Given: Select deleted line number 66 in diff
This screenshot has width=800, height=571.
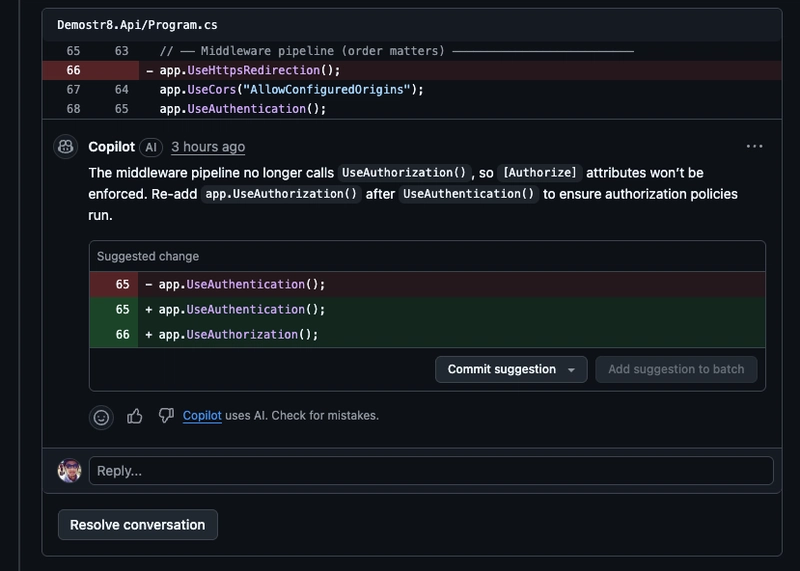Looking at the screenshot, I should click(x=73, y=70).
